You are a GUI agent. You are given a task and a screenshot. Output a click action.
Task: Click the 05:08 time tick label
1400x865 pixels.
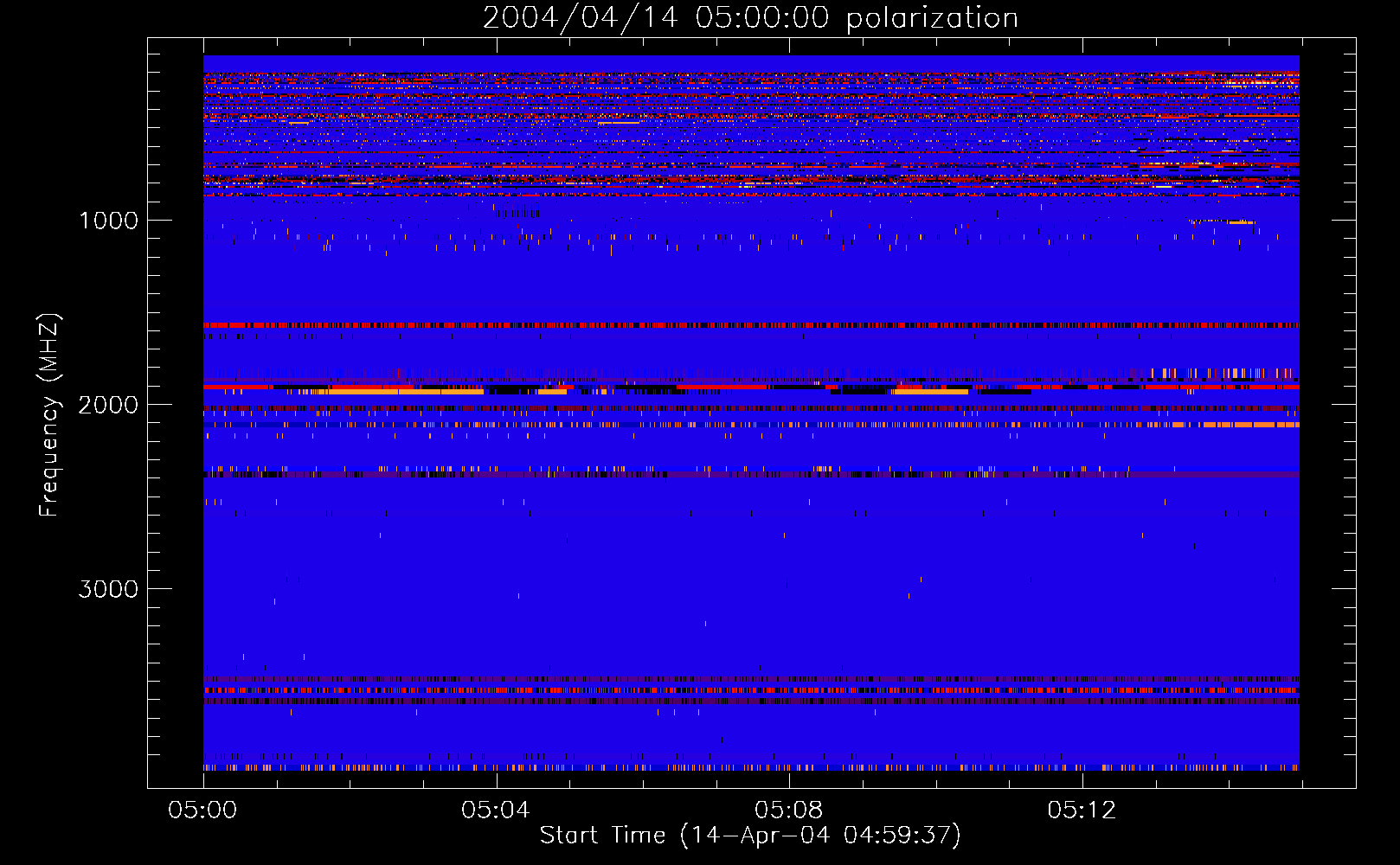point(788,811)
